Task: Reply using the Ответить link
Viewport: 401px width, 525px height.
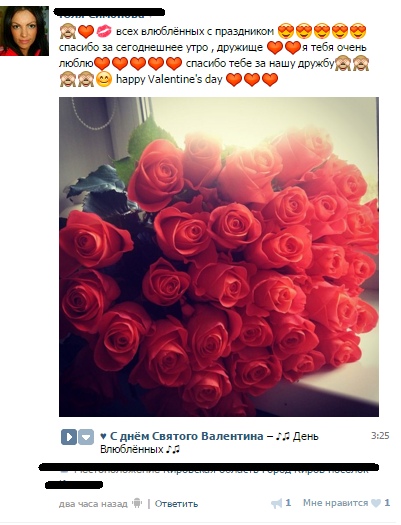Action: click(176, 504)
